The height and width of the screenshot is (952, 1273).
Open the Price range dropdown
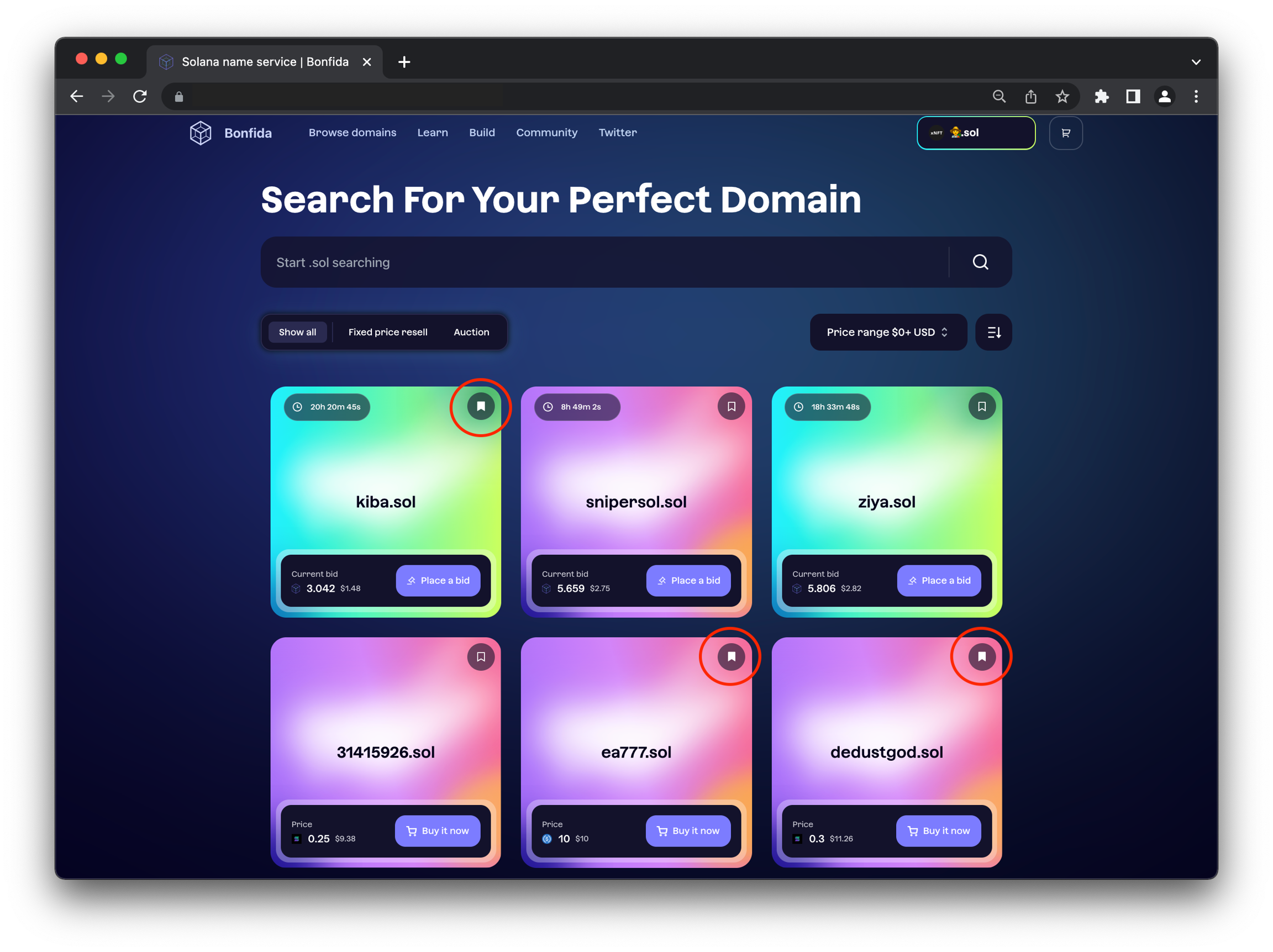[887, 332]
